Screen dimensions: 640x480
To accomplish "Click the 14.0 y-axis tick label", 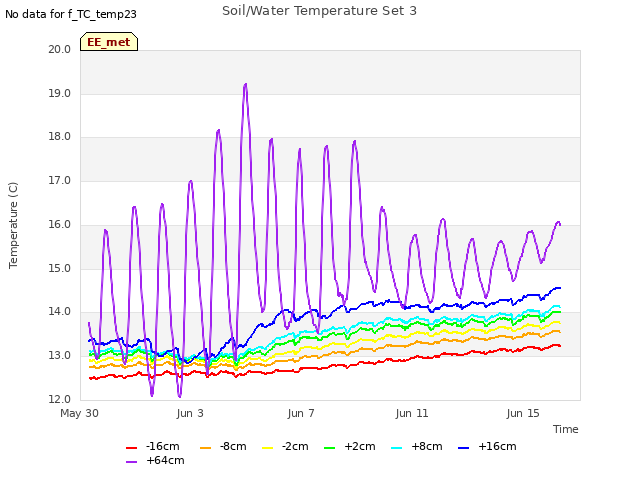I will (60, 312).
